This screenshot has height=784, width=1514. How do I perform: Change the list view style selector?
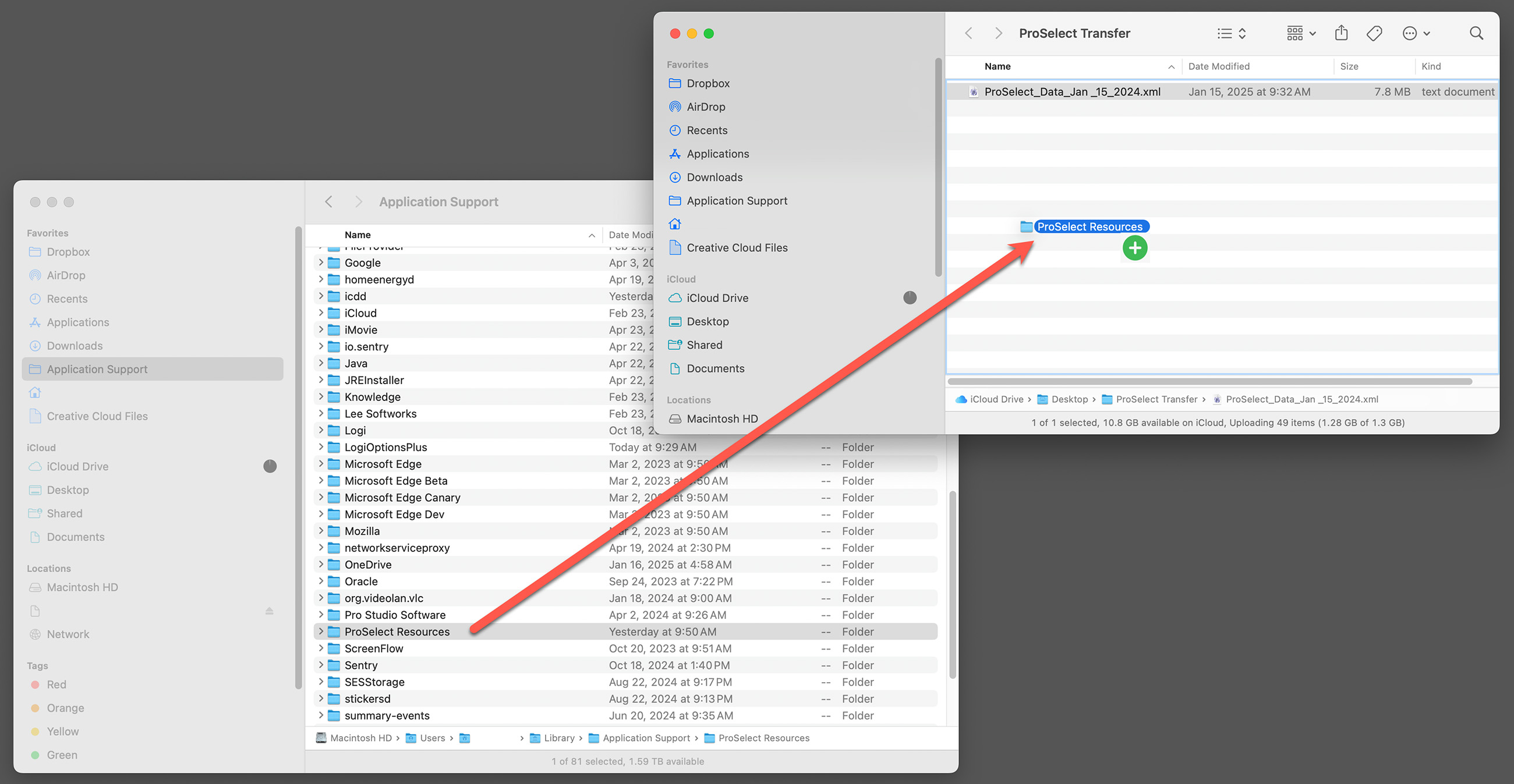[1232, 34]
